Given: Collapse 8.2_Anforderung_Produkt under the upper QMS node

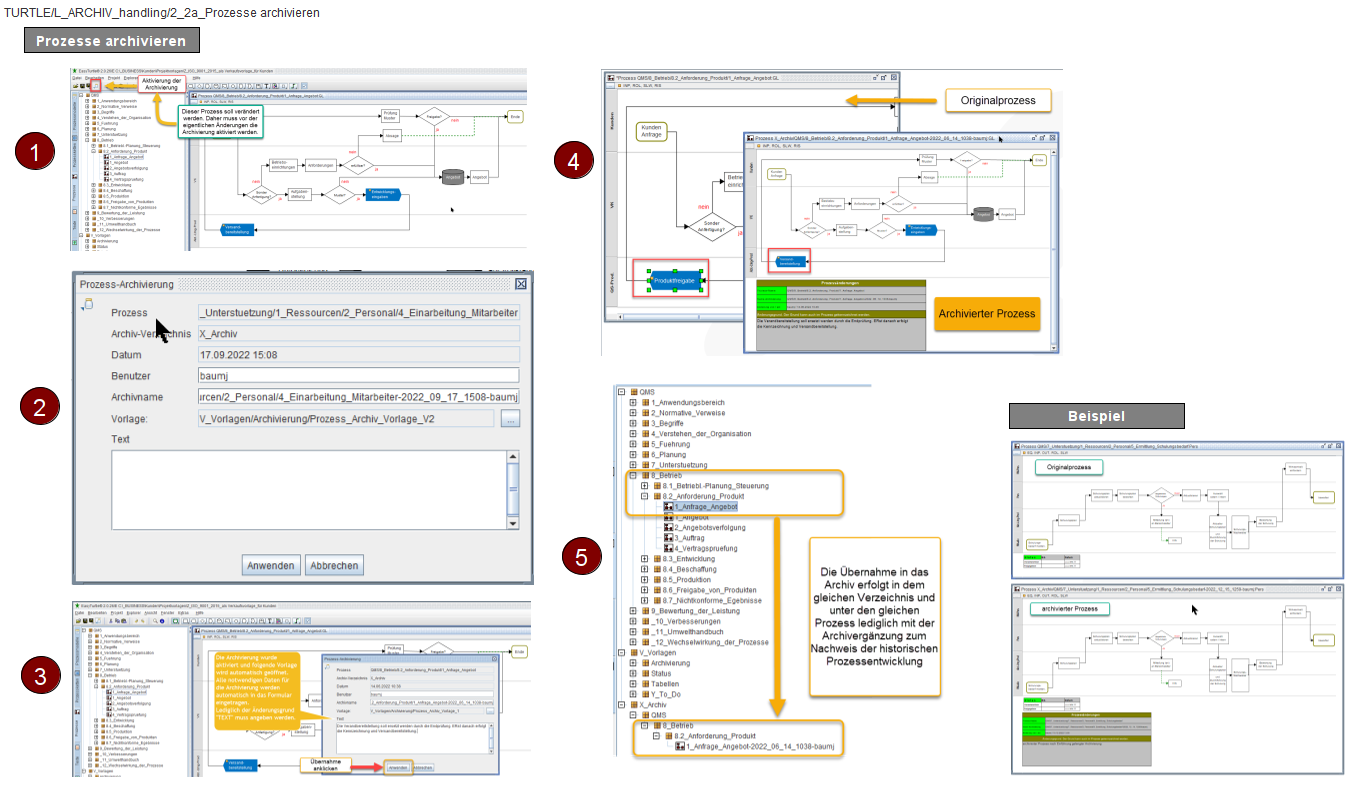Looking at the screenshot, I should click(644, 496).
